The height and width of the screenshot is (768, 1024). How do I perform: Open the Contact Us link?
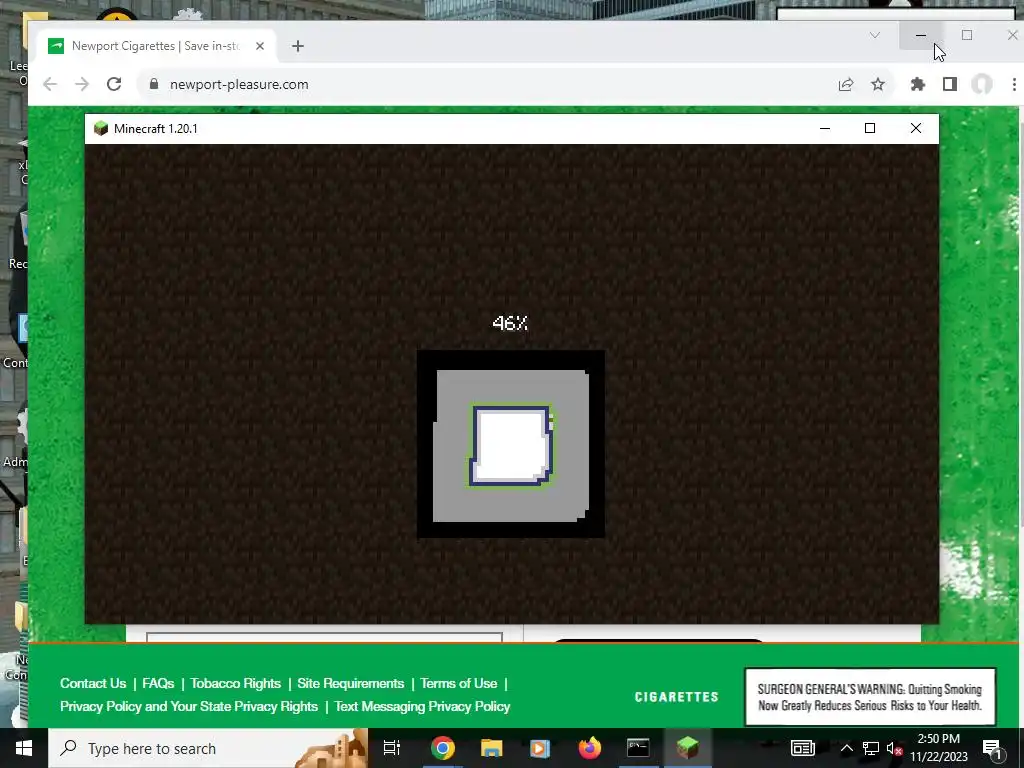[93, 683]
